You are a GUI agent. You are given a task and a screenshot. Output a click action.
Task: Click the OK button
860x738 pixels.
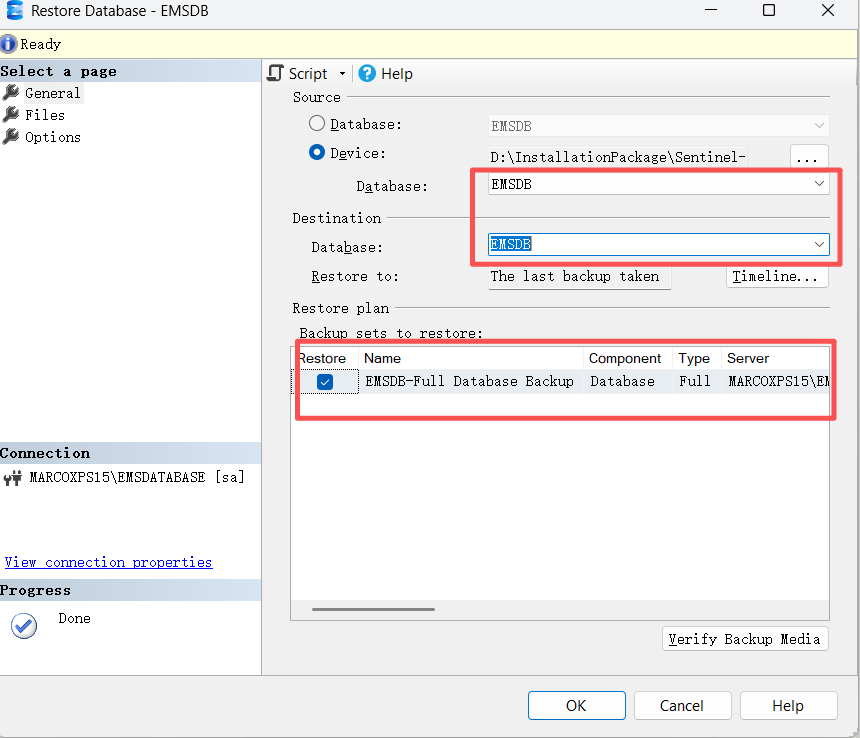tap(576, 705)
